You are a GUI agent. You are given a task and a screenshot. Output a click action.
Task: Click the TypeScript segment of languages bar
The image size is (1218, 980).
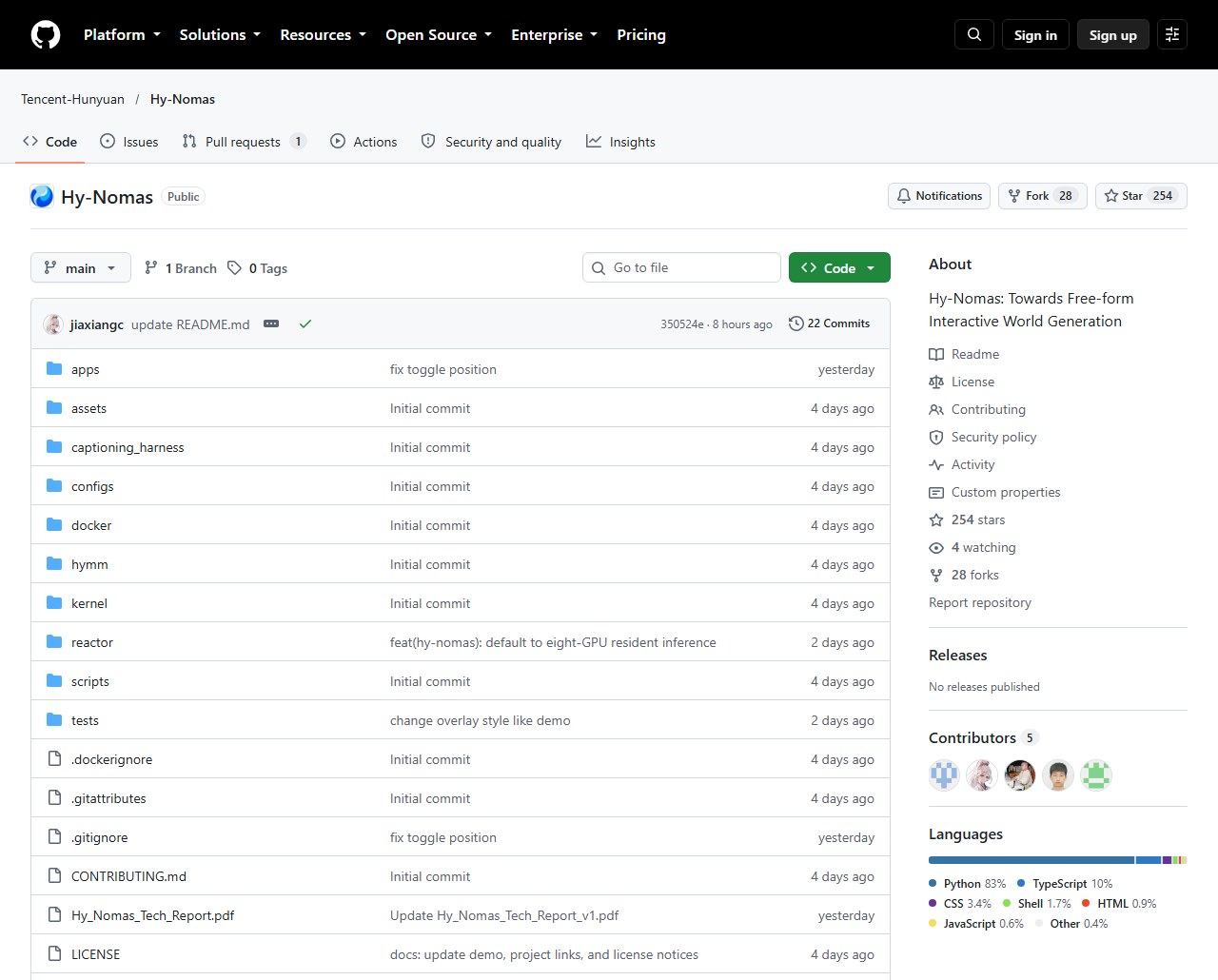pyautogui.click(x=1149, y=860)
